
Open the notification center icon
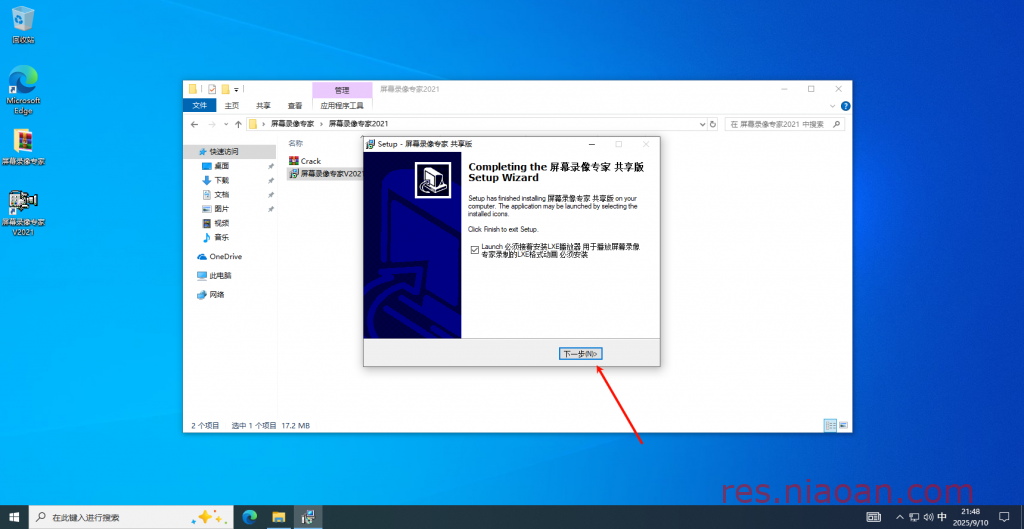[1004, 517]
